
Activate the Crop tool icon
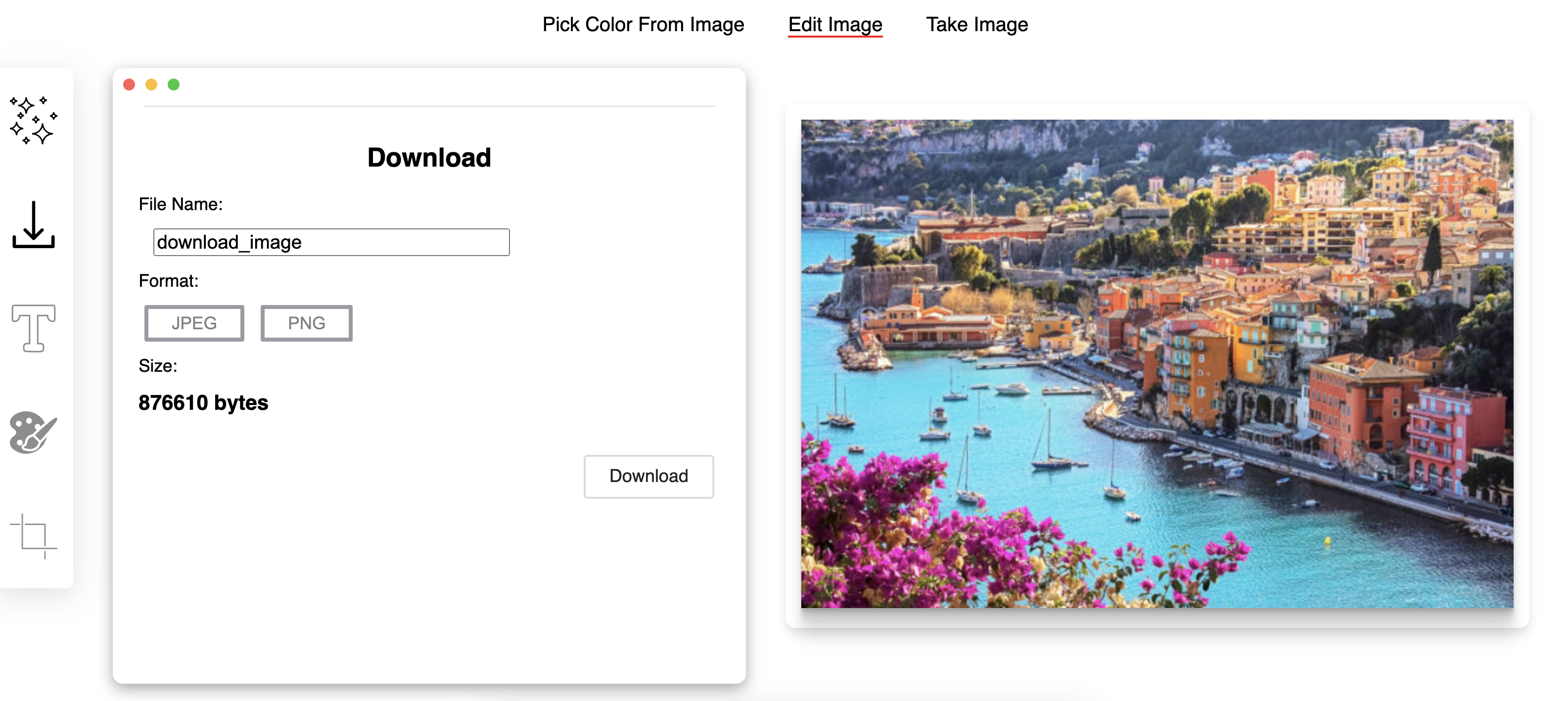[34, 535]
